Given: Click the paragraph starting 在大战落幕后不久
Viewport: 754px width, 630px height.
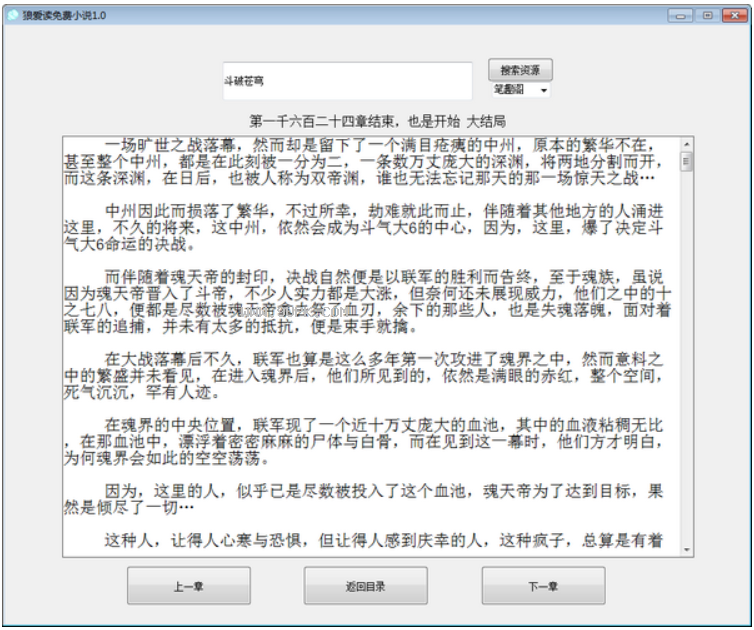Looking at the screenshot, I should [x=364, y=376].
